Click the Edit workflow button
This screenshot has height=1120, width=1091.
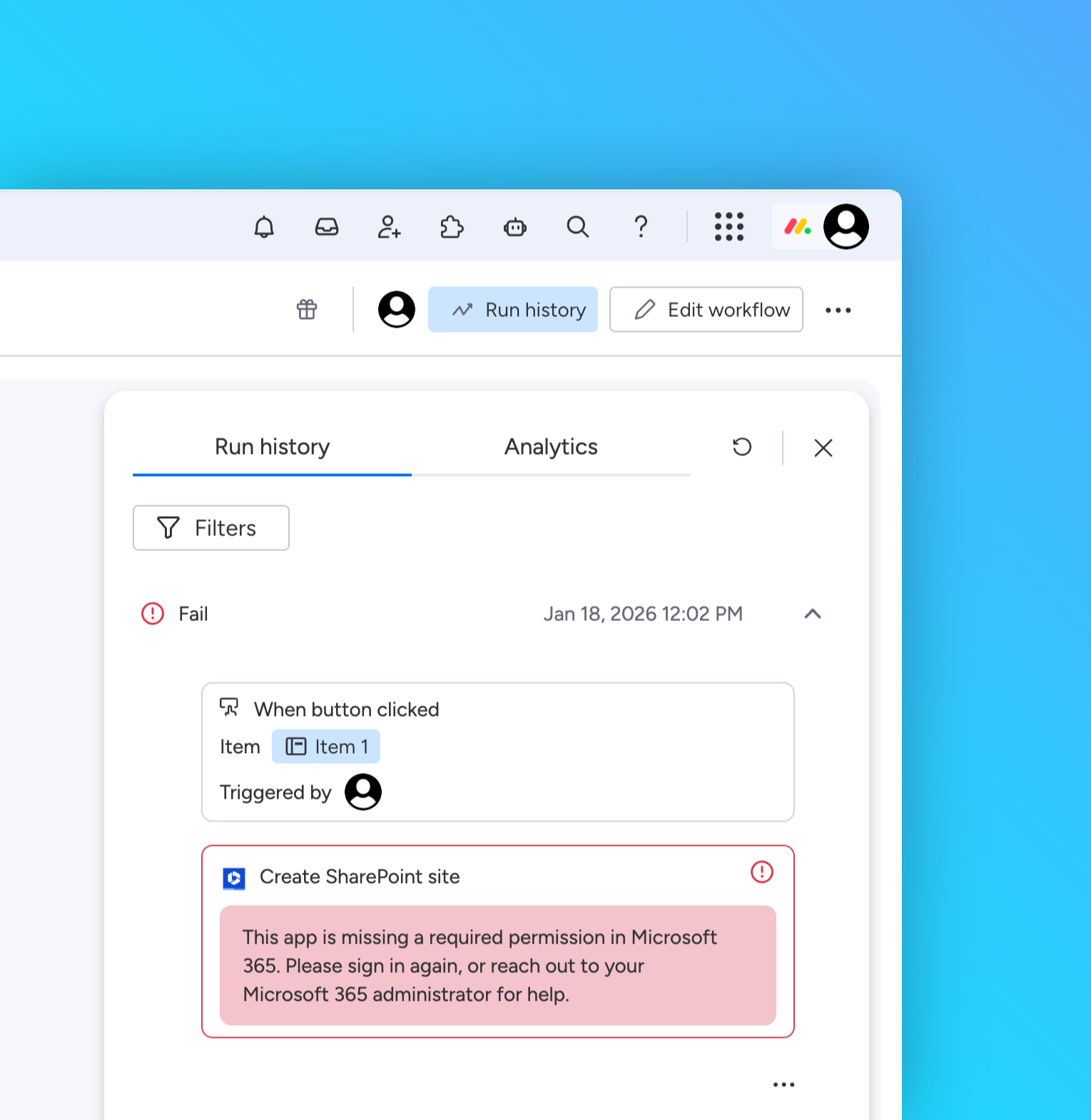[706, 310]
